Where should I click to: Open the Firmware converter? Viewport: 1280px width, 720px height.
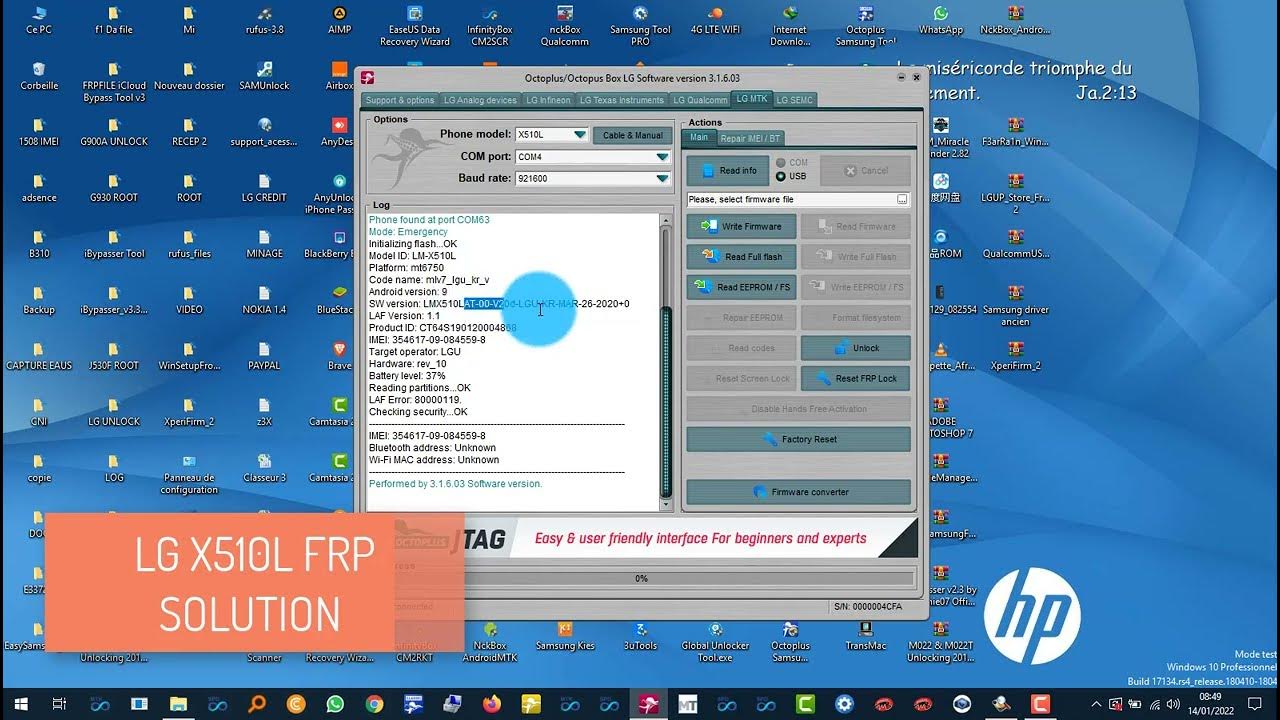pyautogui.click(x=799, y=492)
